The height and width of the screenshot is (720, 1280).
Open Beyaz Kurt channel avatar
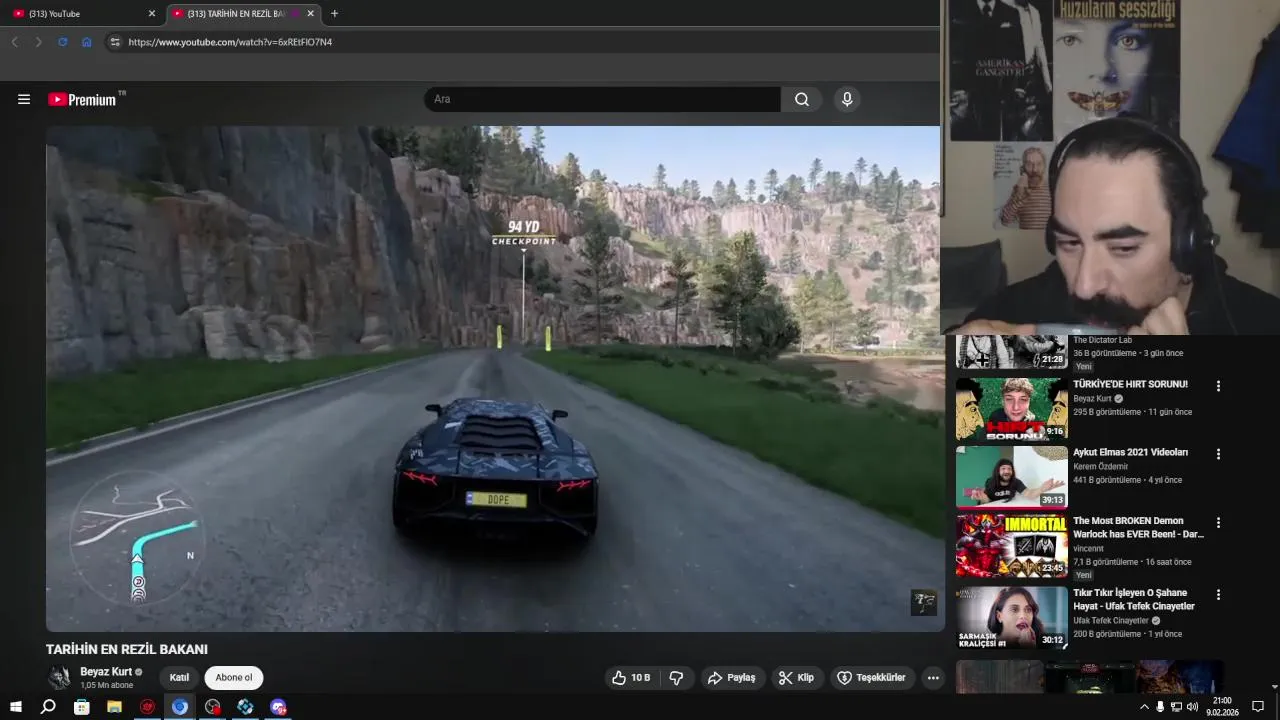point(60,678)
